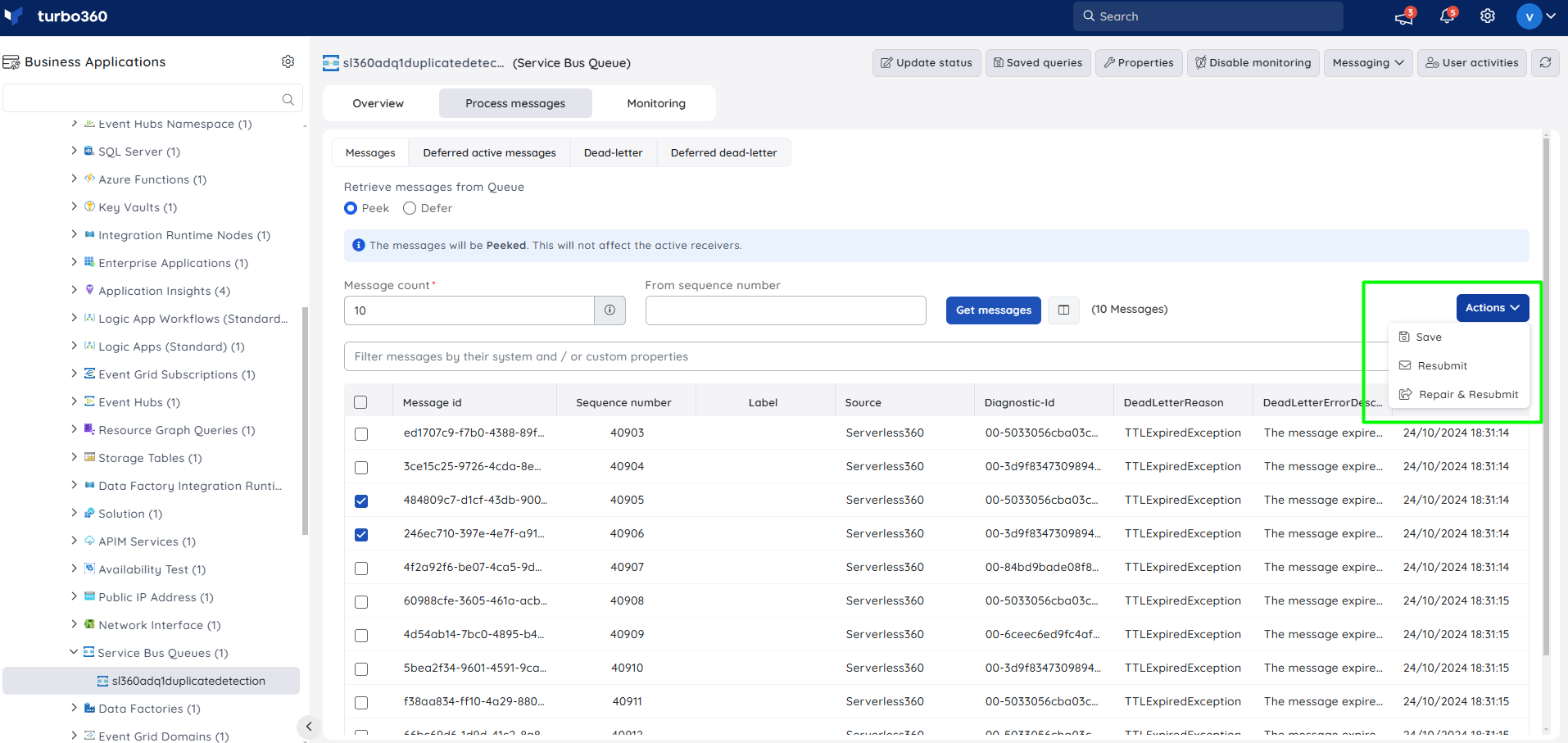The width and height of the screenshot is (1568, 743).
Task: Choose Repair & Resubmit from Actions menu
Action: pos(1458,394)
